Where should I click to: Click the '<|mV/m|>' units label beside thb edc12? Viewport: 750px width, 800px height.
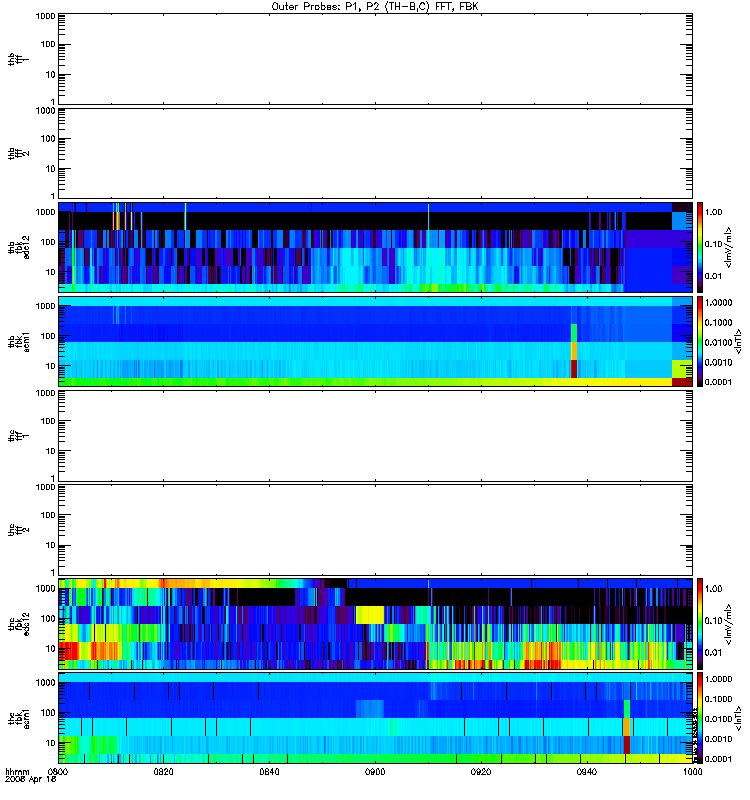point(729,247)
